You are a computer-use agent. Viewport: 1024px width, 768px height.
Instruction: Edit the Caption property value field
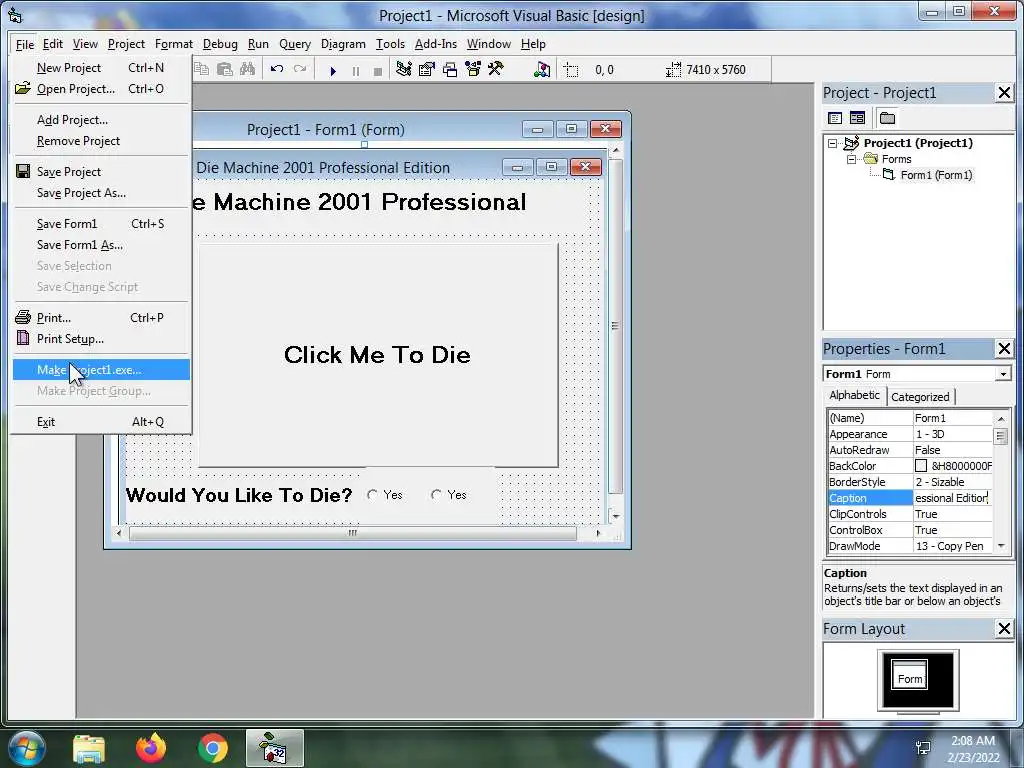(952, 498)
